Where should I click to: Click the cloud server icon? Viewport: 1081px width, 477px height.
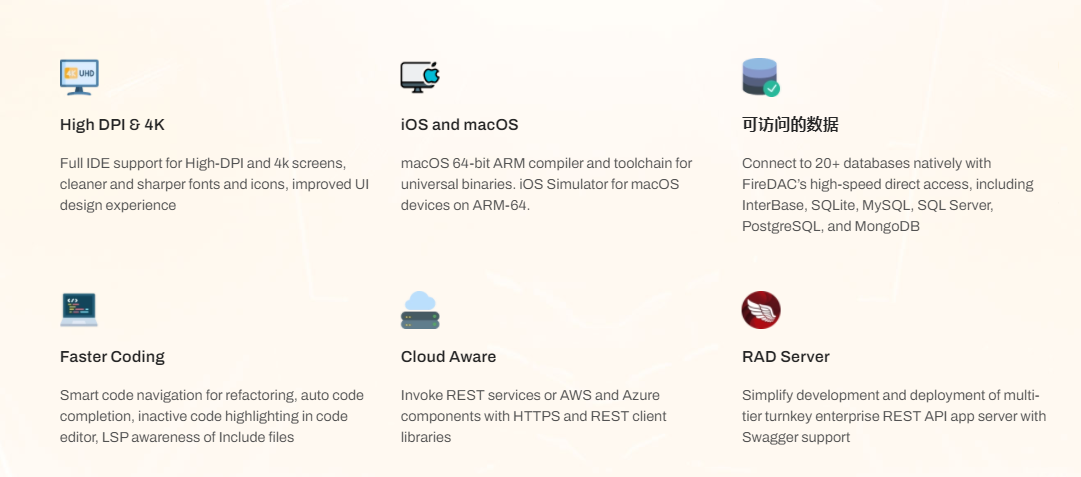(420, 309)
